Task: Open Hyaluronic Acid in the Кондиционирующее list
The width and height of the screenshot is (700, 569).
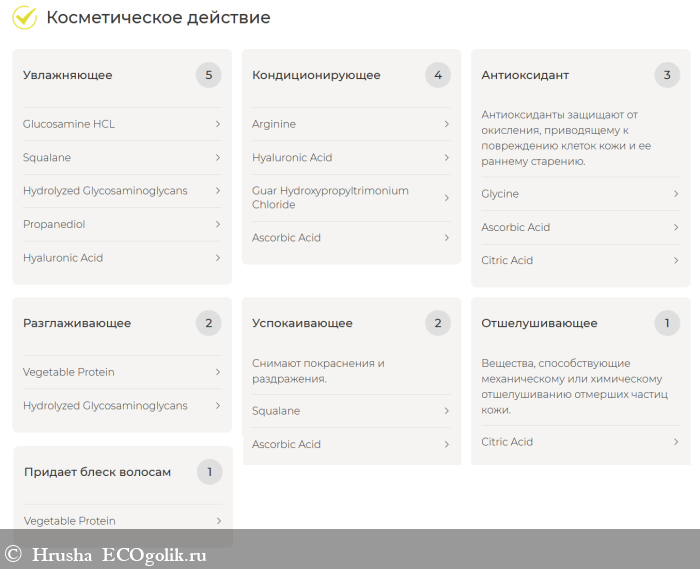Action: pyautogui.click(x=351, y=158)
